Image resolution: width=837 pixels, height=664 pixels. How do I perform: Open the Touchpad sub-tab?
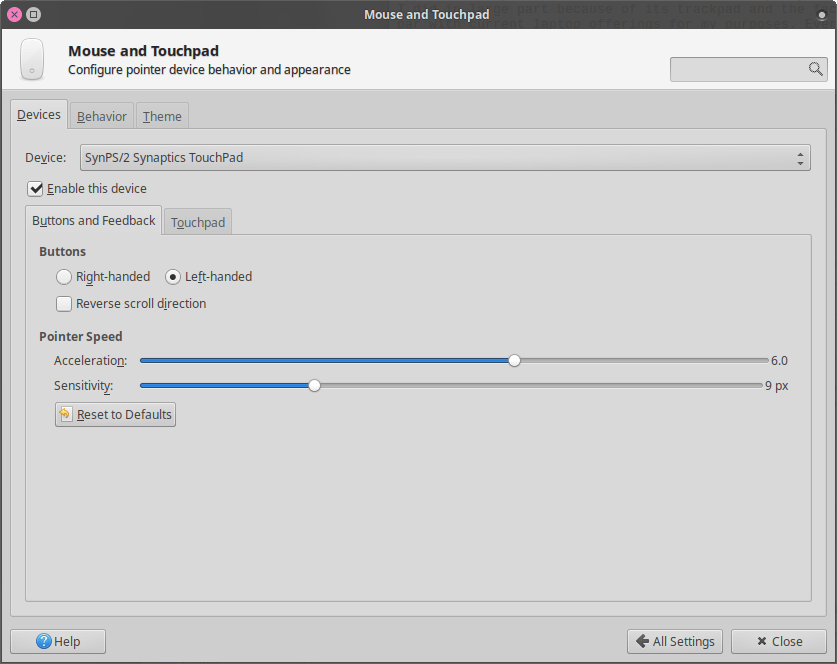pos(198,222)
